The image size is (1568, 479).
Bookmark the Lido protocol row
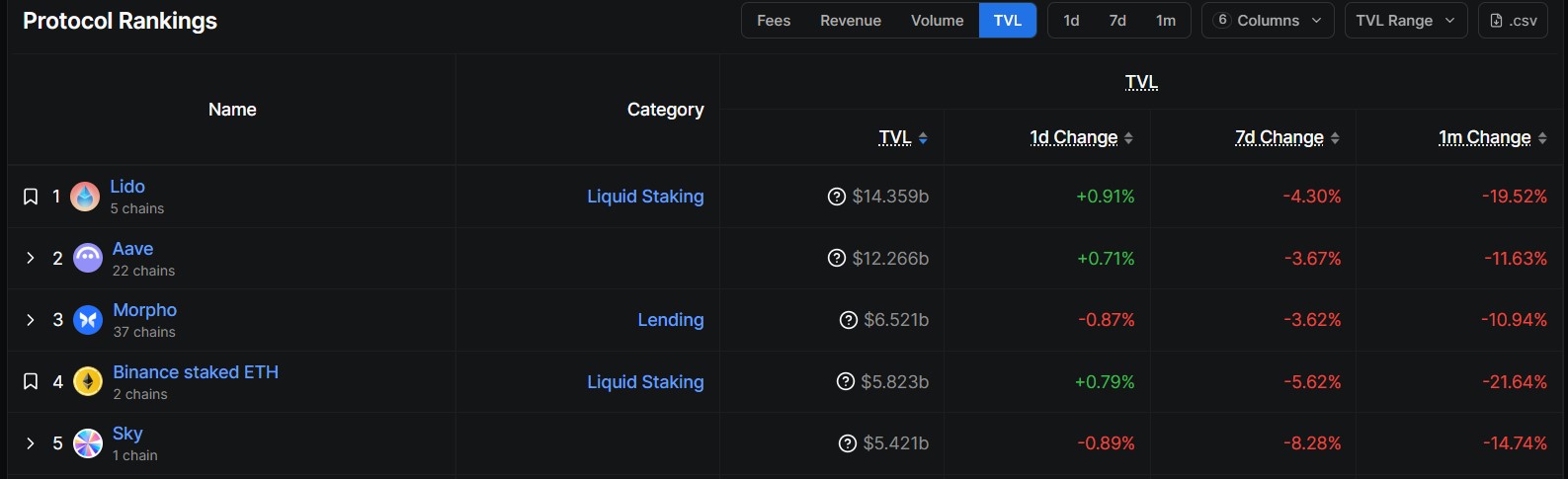pyautogui.click(x=31, y=197)
